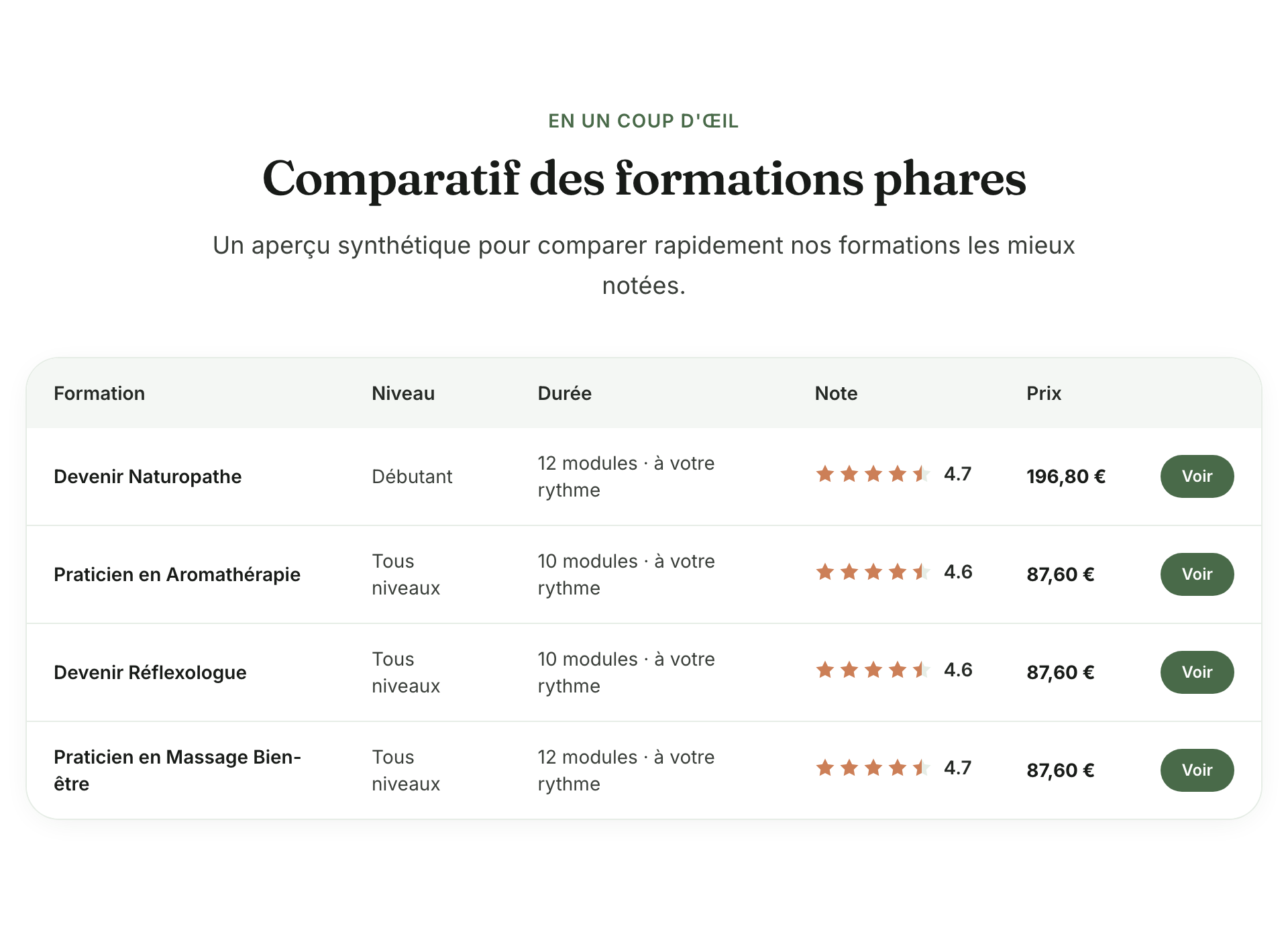Open the Devenir Réflexologue title

pos(150,672)
